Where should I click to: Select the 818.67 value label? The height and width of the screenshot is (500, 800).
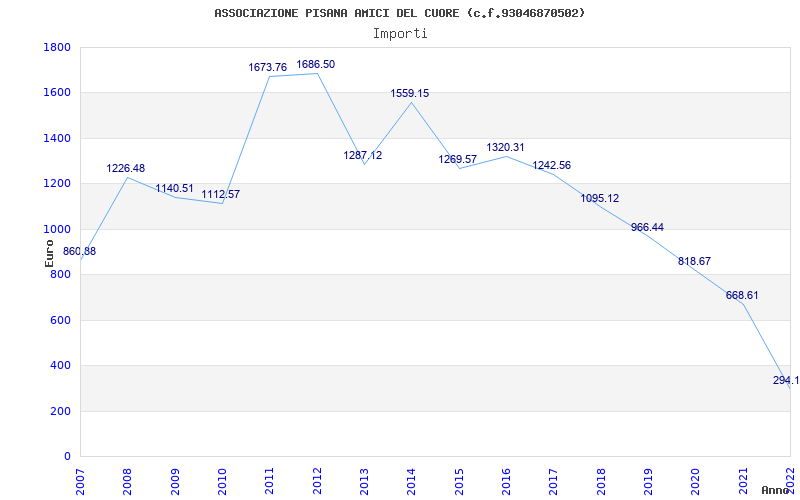(694, 261)
